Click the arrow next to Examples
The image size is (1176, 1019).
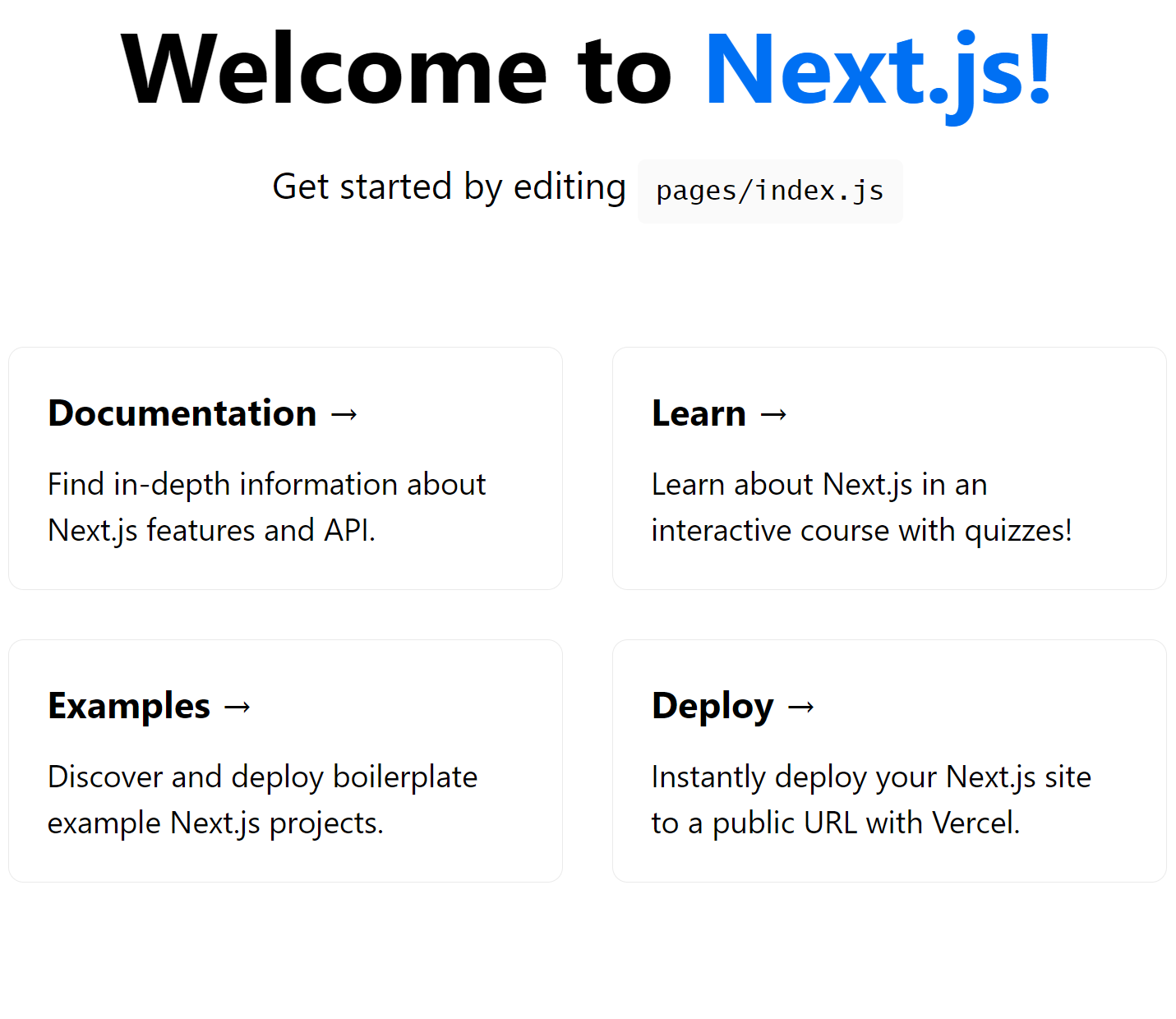point(238,707)
